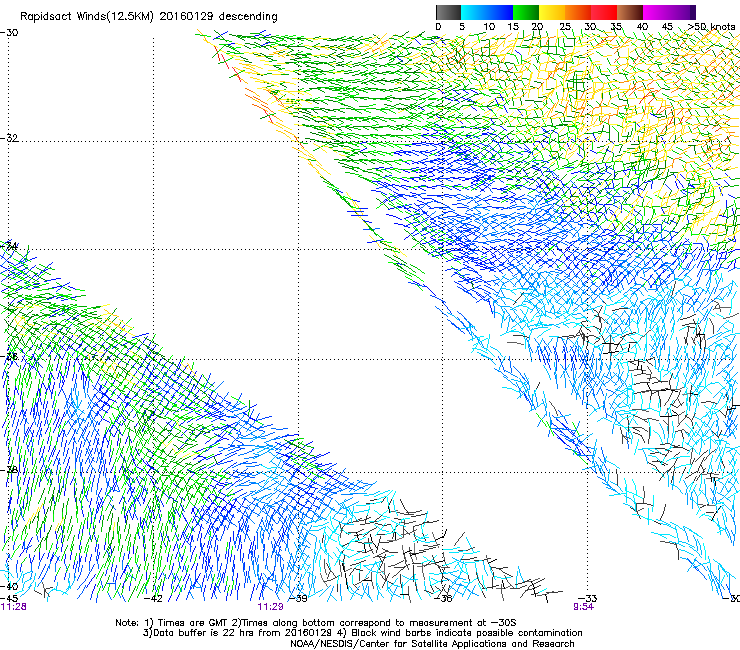Click the '-40' latitude axis label
740x650 pixels.
click(x=9, y=586)
